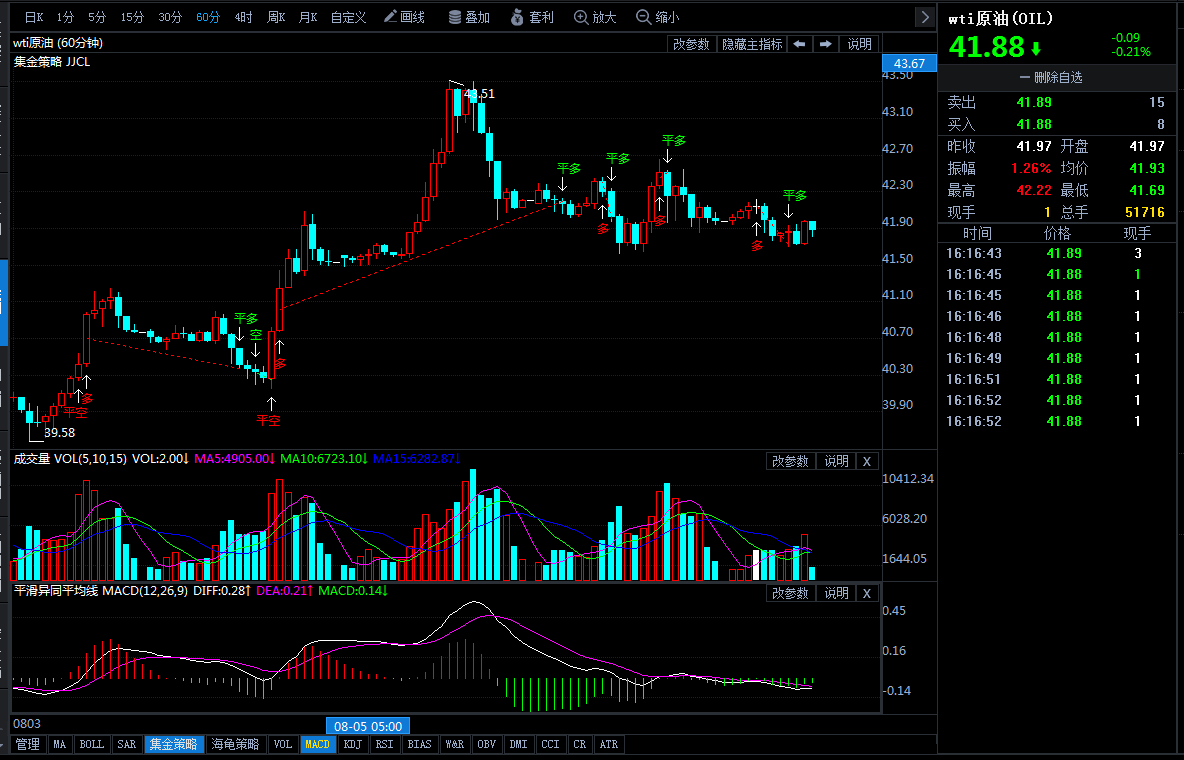
Task: Select the 4时 timeframe
Action: coord(243,17)
